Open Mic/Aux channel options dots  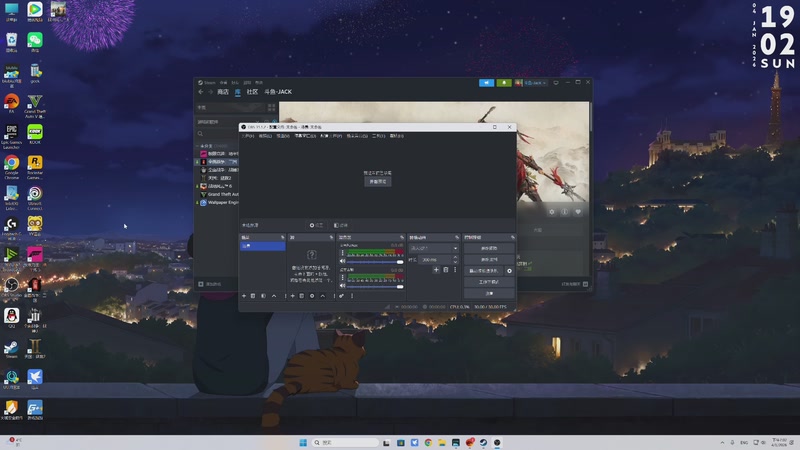342,278
